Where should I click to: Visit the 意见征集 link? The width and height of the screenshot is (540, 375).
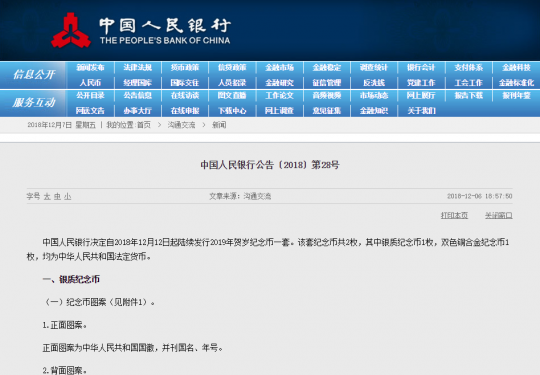click(327, 111)
